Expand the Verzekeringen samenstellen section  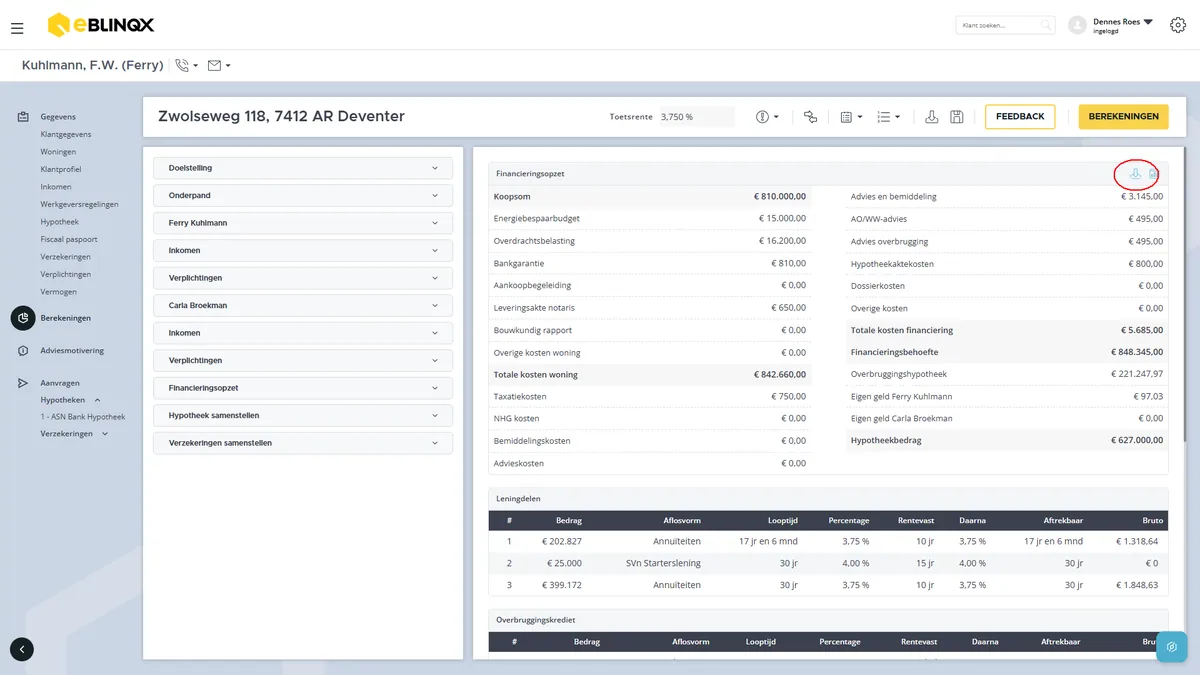(303, 442)
